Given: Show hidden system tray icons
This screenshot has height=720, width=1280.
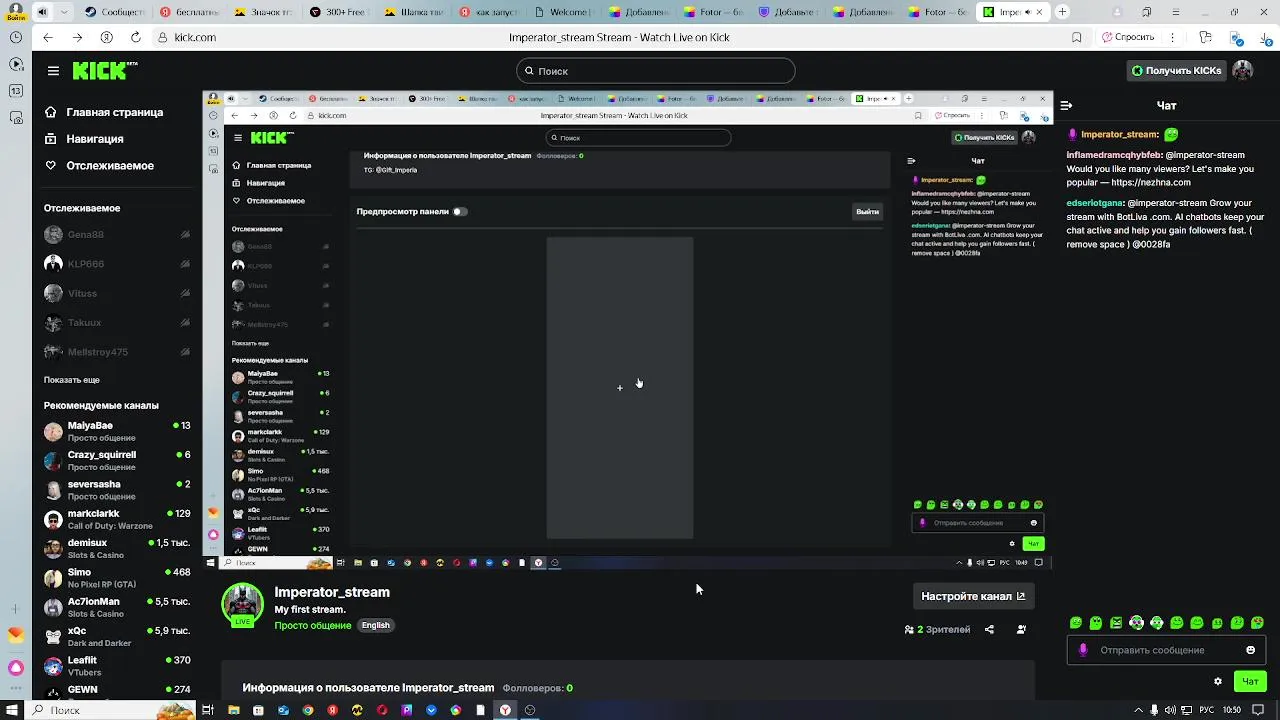Looking at the screenshot, I should coord(1141,710).
